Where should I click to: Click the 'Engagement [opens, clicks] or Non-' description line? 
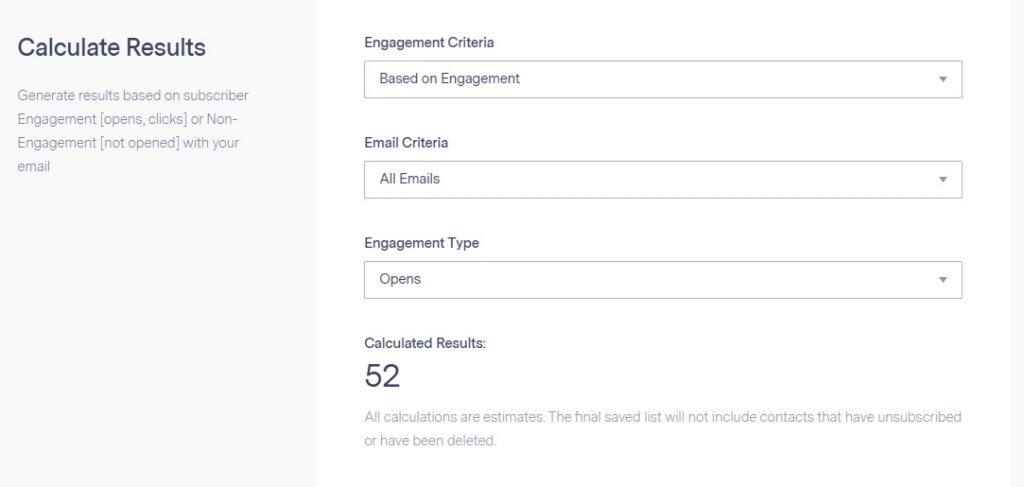tap(127, 120)
